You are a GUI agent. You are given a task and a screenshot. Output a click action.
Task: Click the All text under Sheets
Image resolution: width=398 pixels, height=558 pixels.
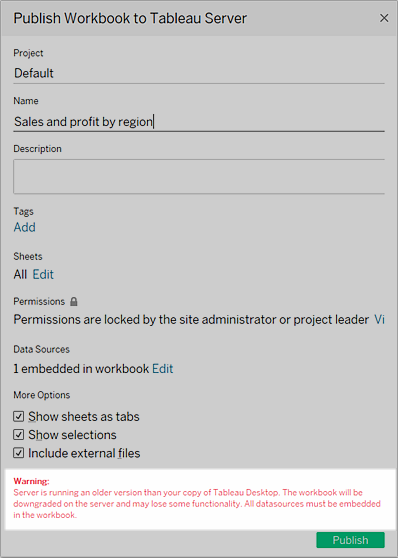pyautogui.click(x=20, y=274)
